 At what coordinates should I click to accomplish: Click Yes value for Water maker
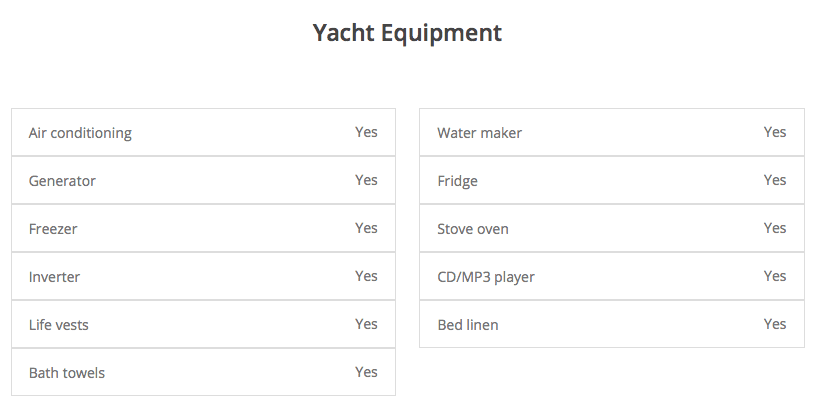tap(775, 132)
